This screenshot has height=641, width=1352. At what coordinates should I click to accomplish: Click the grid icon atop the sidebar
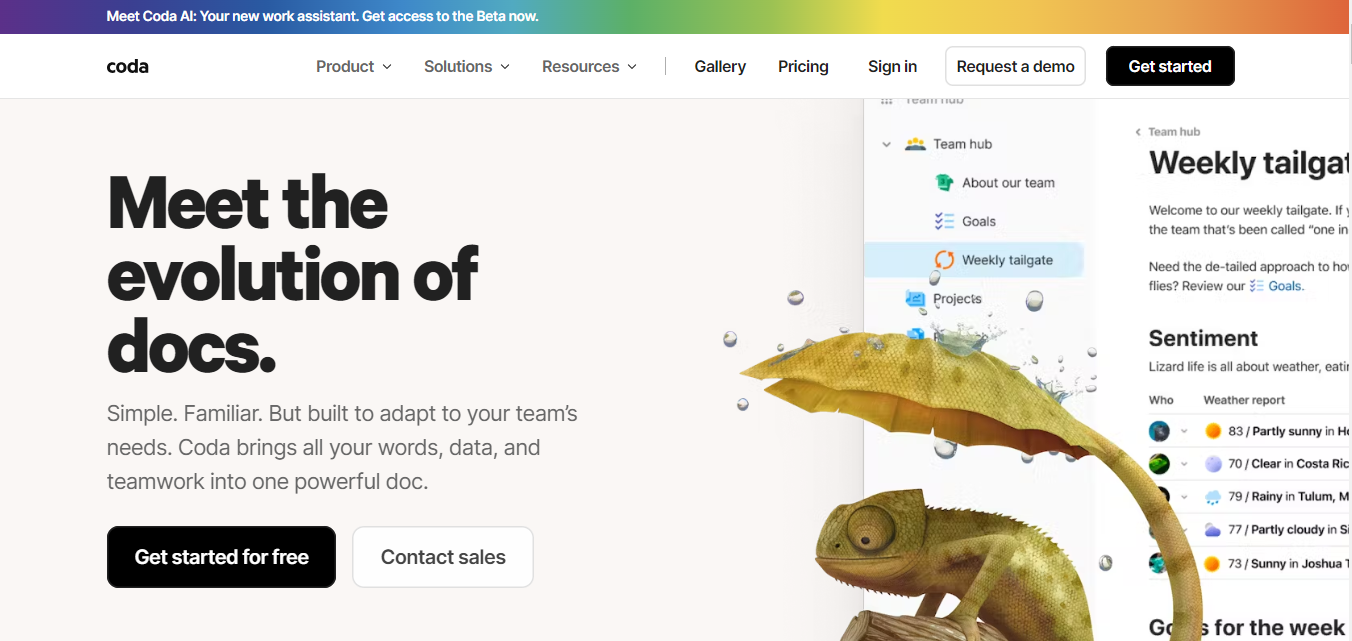886,101
